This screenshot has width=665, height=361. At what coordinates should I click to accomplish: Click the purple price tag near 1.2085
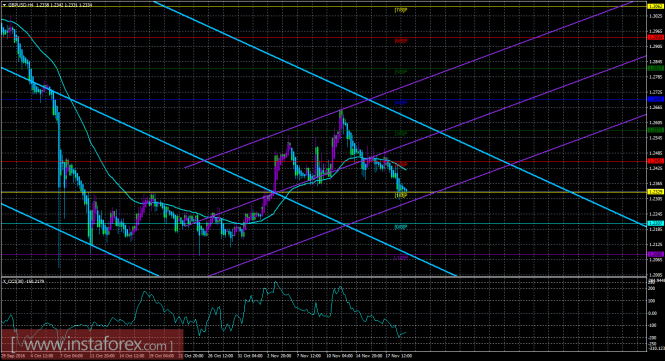click(x=656, y=254)
